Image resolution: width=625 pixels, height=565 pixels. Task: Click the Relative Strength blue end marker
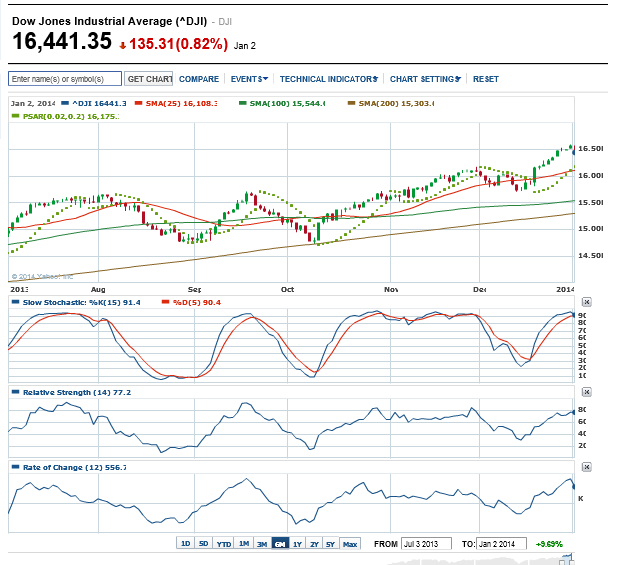coord(574,412)
